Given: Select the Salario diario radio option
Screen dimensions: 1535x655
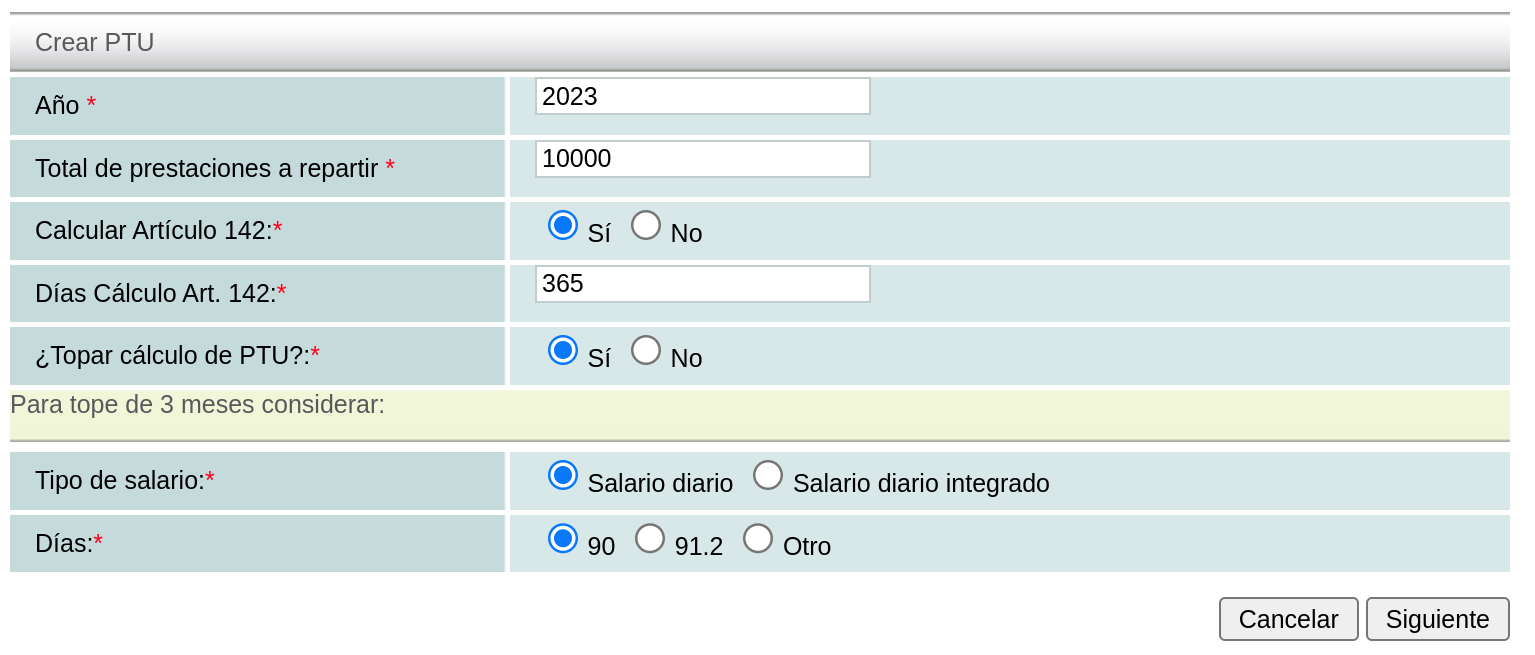Looking at the screenshot, I should point(563,475).
